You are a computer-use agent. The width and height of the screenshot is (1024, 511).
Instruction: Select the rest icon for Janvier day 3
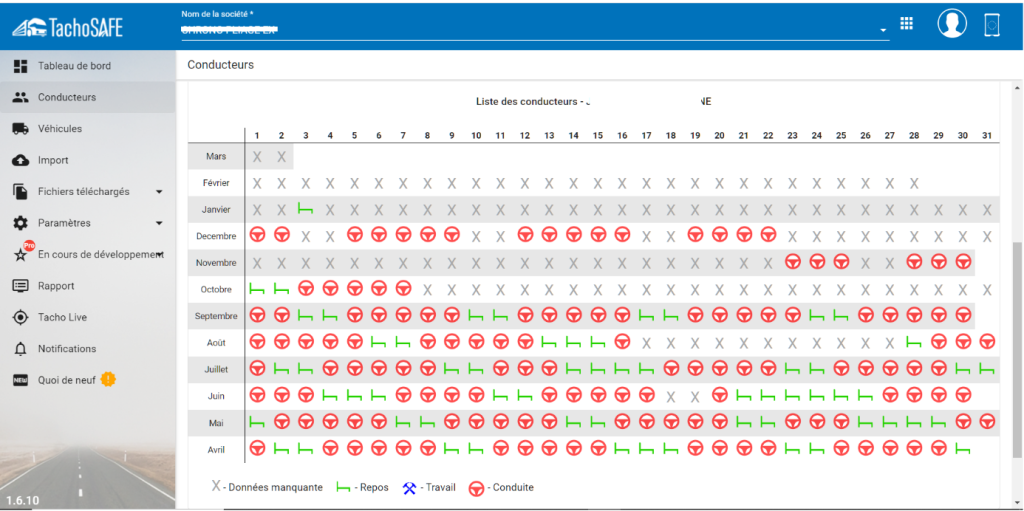click(305, 209)
